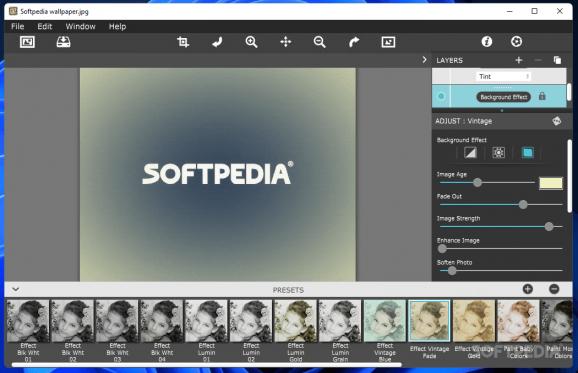578x373 pixels.
Task: Apply Effect Vintage Blue preset
Action: click(385, 321)
